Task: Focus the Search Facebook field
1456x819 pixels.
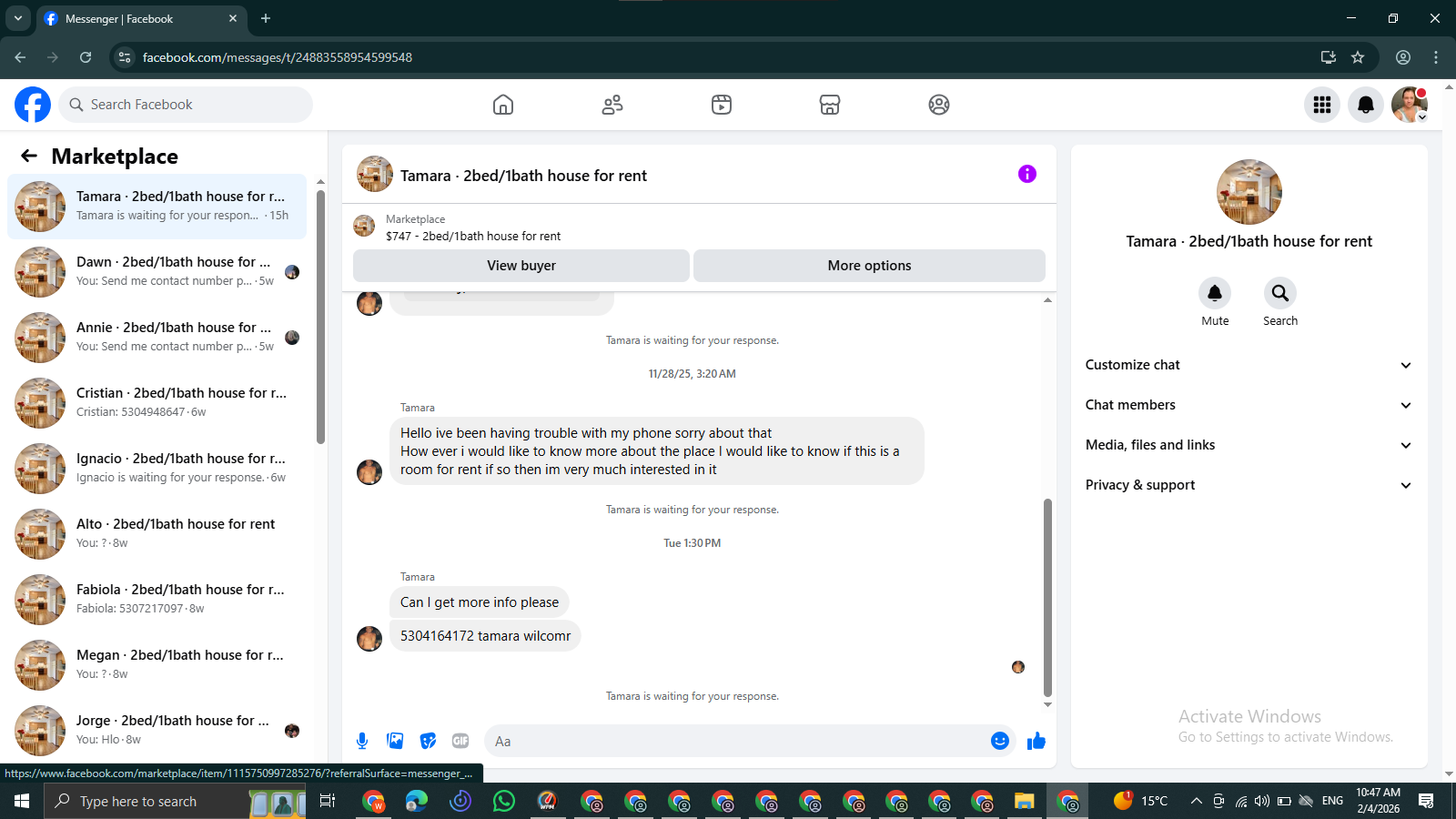Action: tap(186, 105)
